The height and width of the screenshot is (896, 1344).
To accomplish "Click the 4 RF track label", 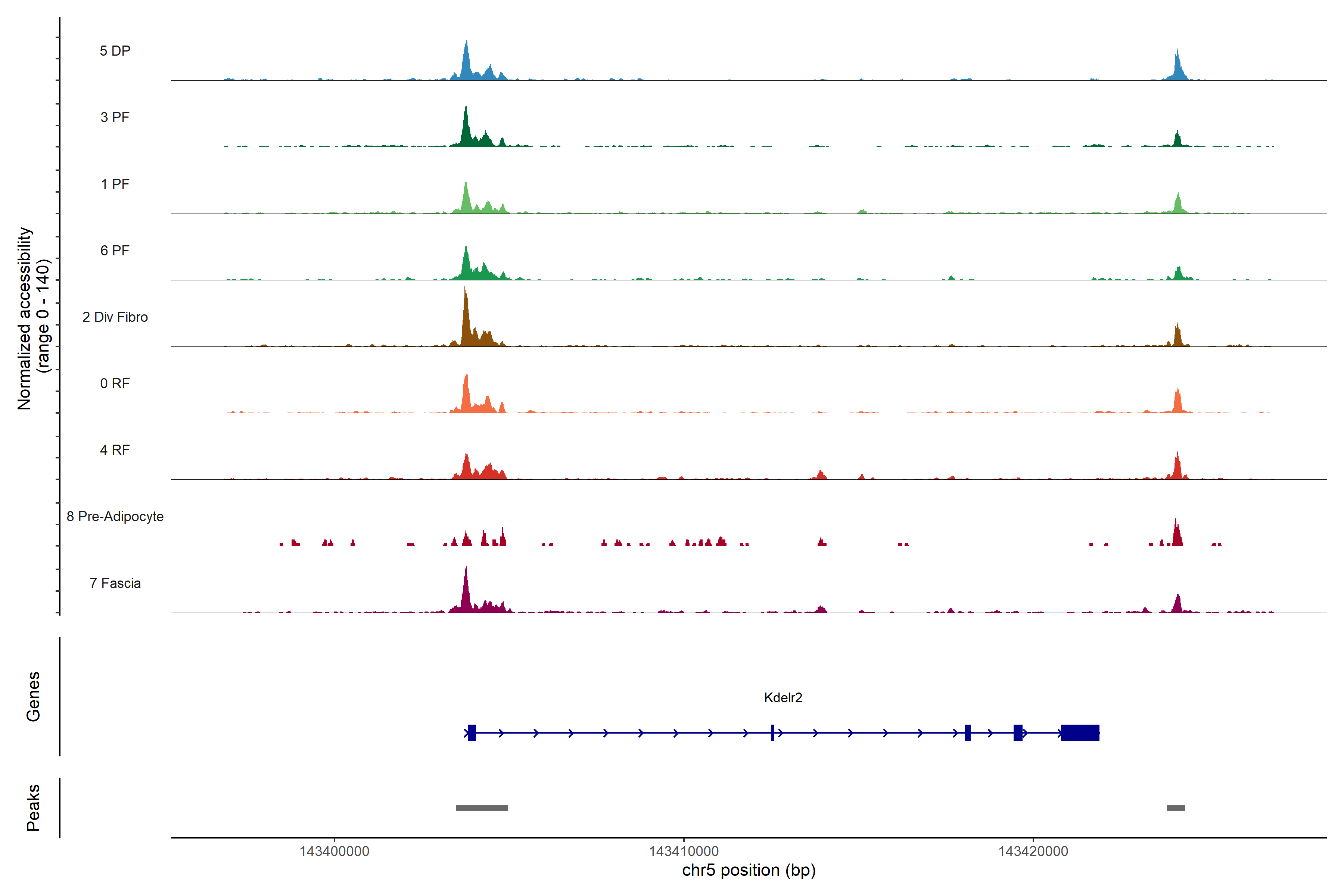I will [115, 450].
